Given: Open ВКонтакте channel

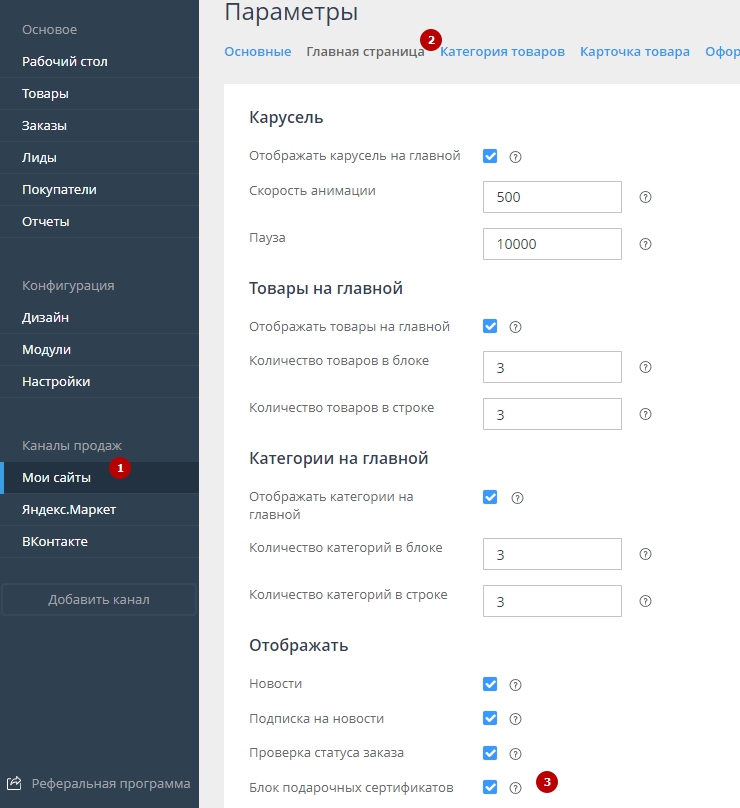Looking at the screenshot, I should 99,542.
